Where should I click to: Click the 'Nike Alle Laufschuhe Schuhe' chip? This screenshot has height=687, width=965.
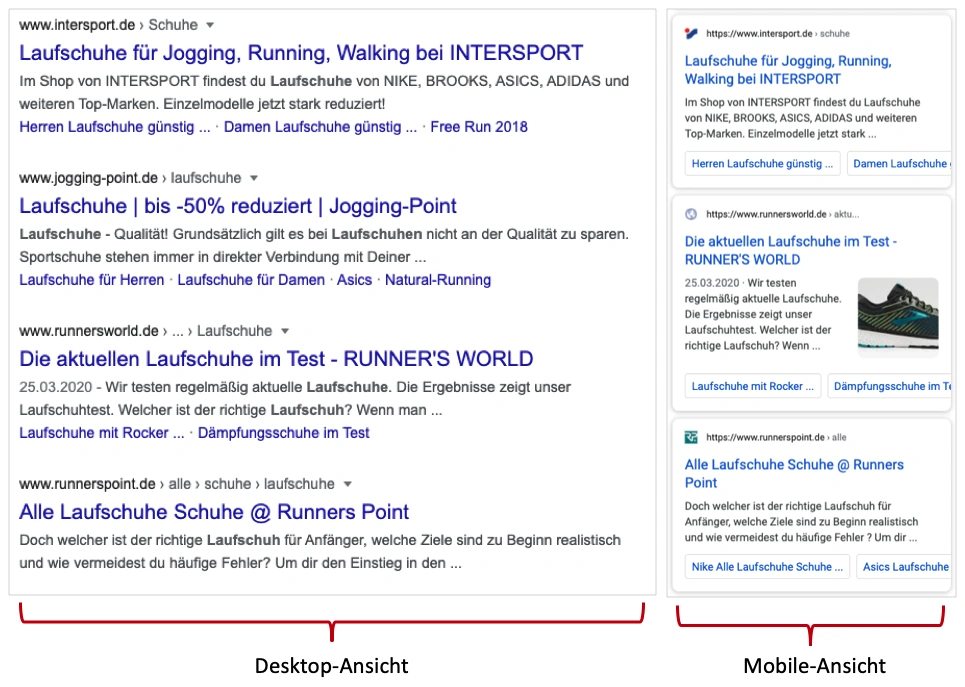pos(766,566)
